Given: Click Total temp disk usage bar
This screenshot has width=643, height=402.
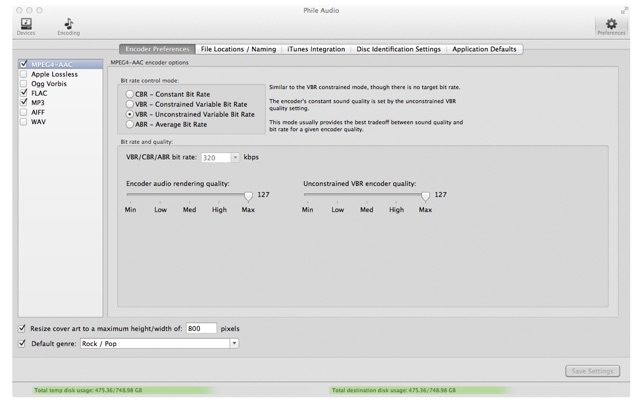Looking at the screenshot, I should (123, 390).
